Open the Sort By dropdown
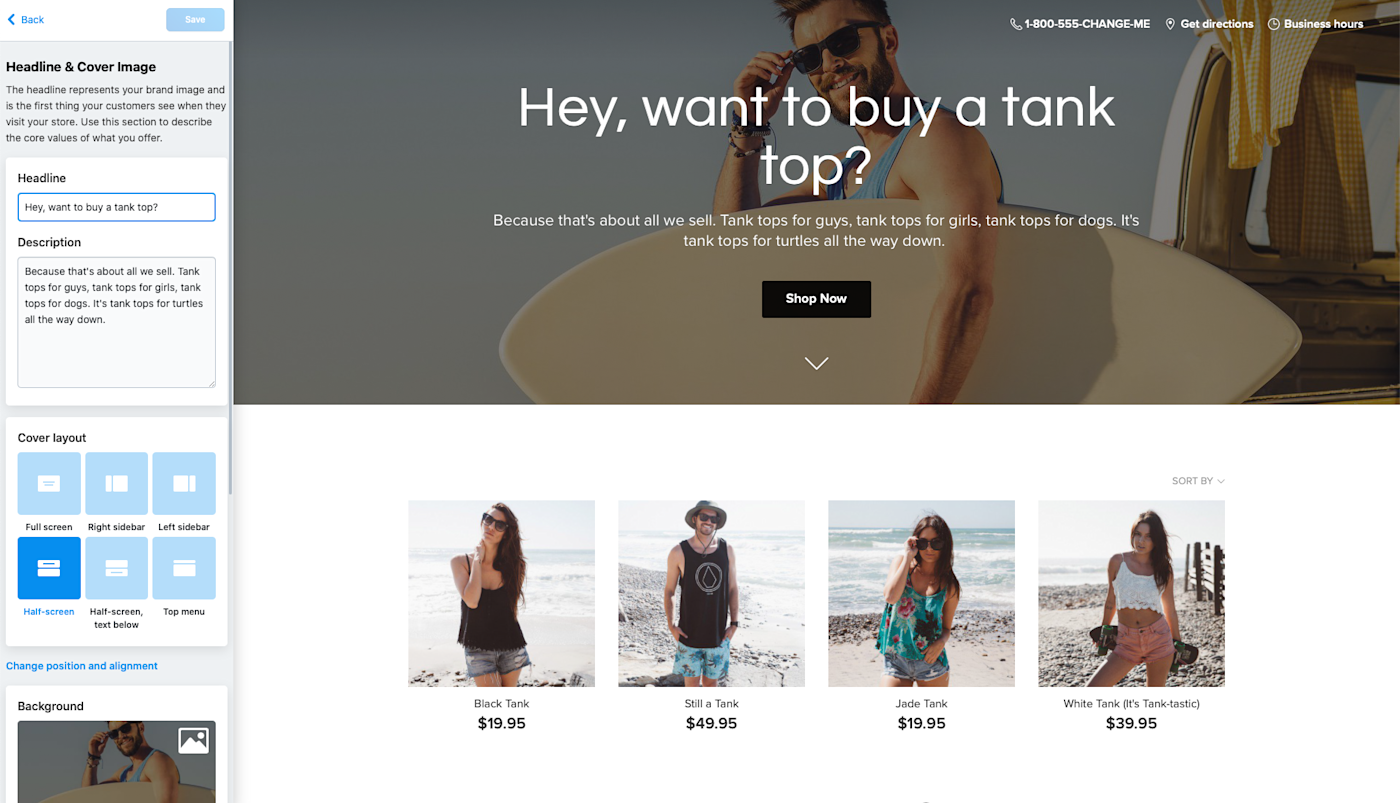Screen dimensions: 1400x803 click(1198, 481)
